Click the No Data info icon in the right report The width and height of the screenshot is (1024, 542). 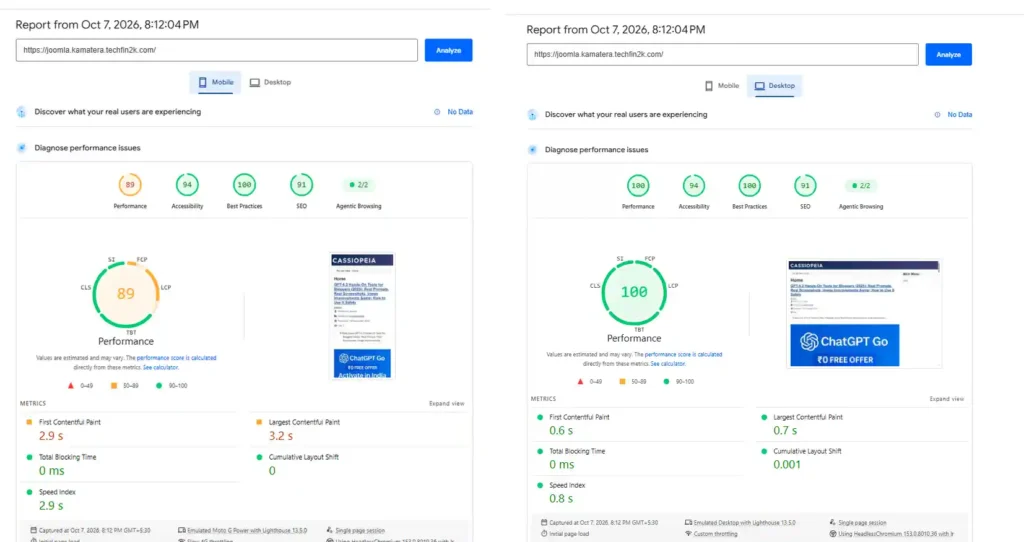point(937,114)
